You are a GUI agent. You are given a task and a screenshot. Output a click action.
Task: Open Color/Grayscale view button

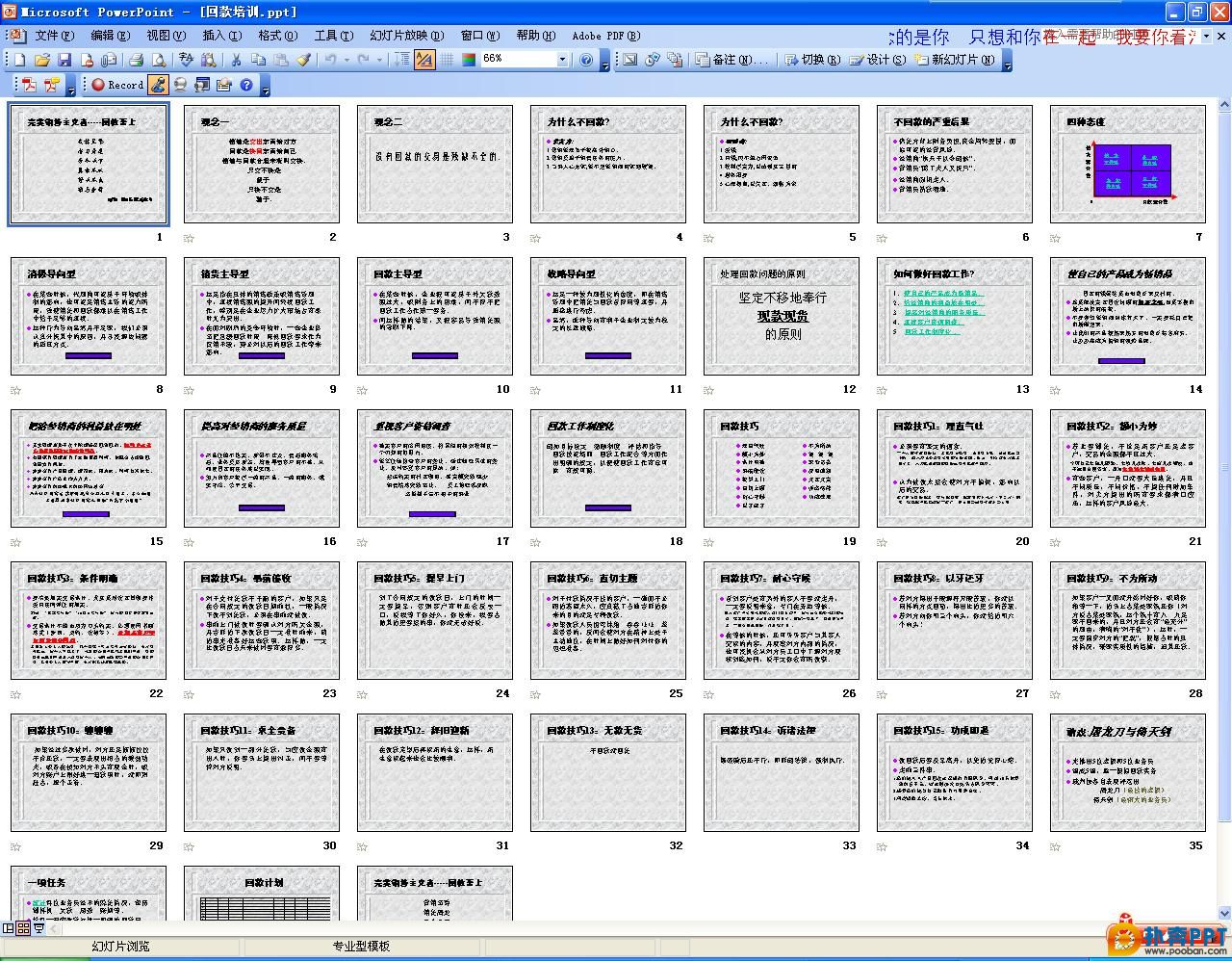(469, 60)
